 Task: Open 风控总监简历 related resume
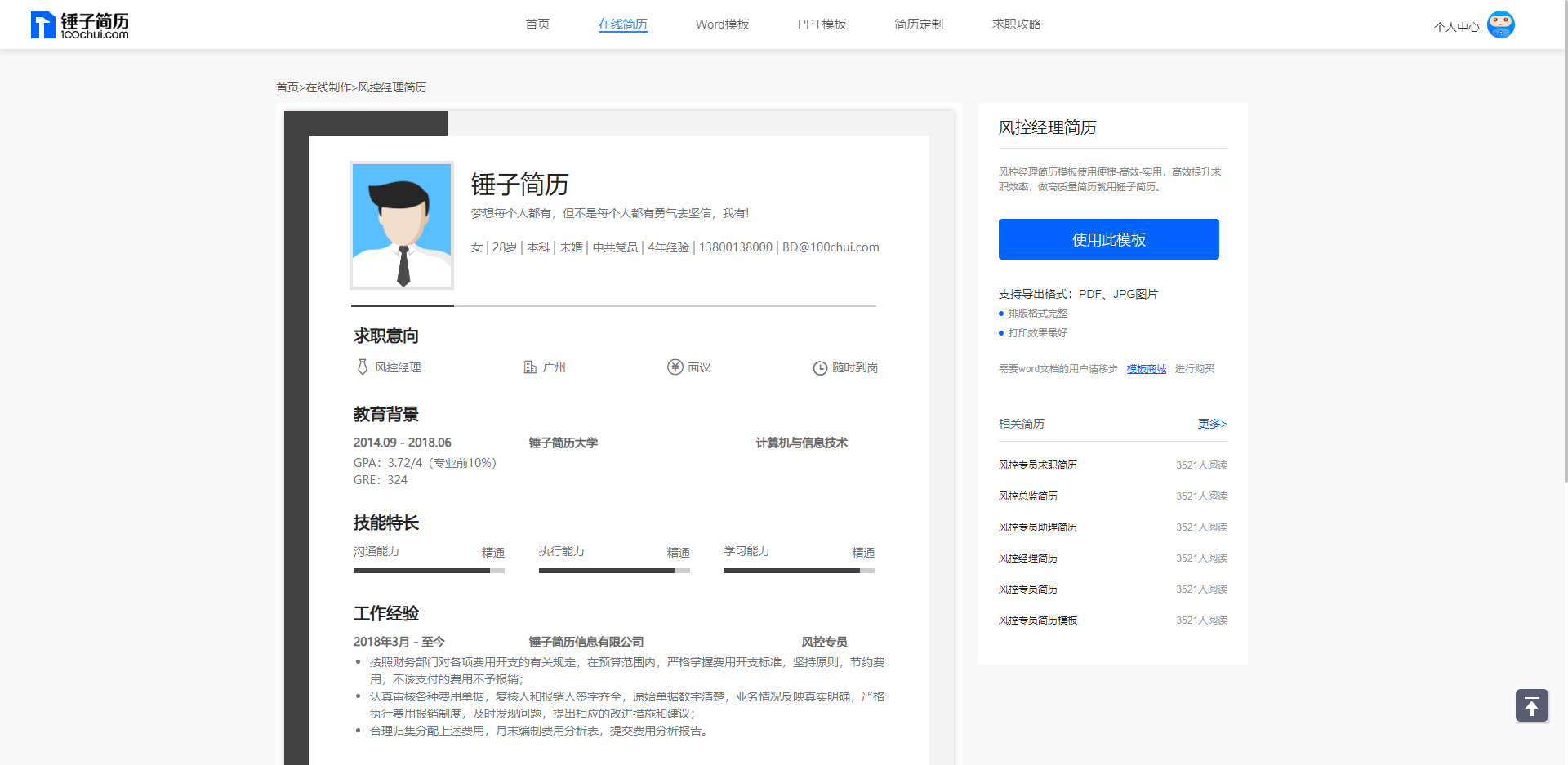(x=1027, y=496)
